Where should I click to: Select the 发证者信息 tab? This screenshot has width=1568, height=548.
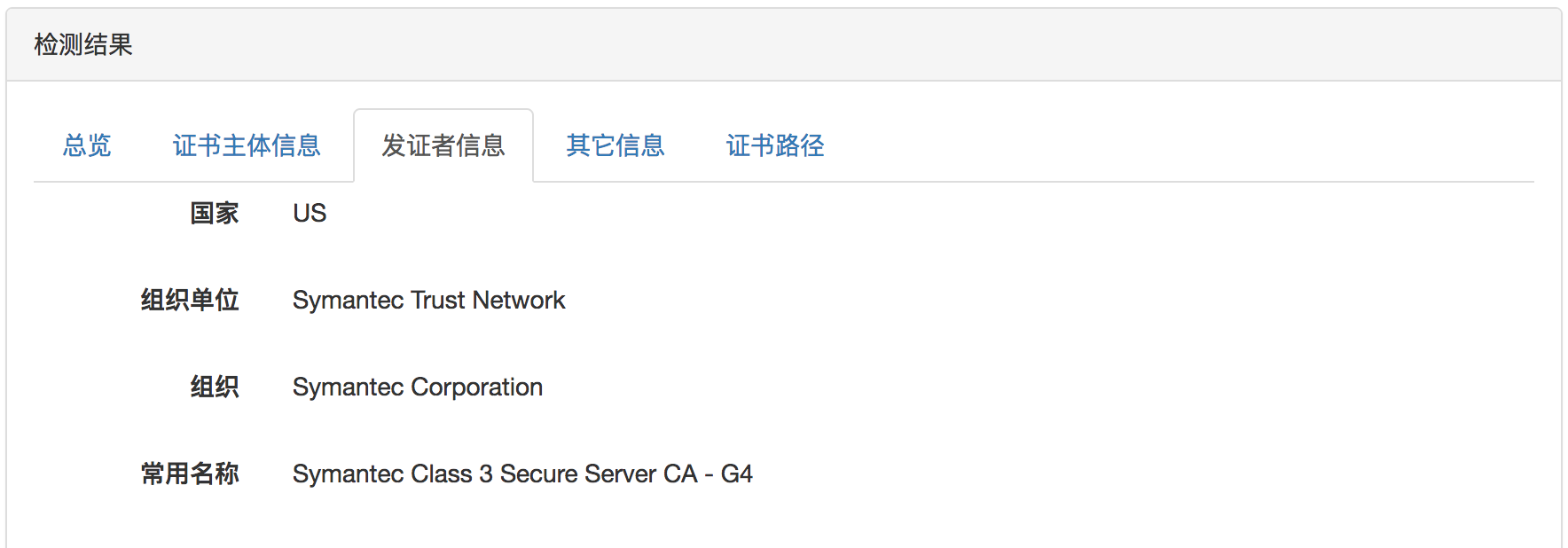pos(443,145)
